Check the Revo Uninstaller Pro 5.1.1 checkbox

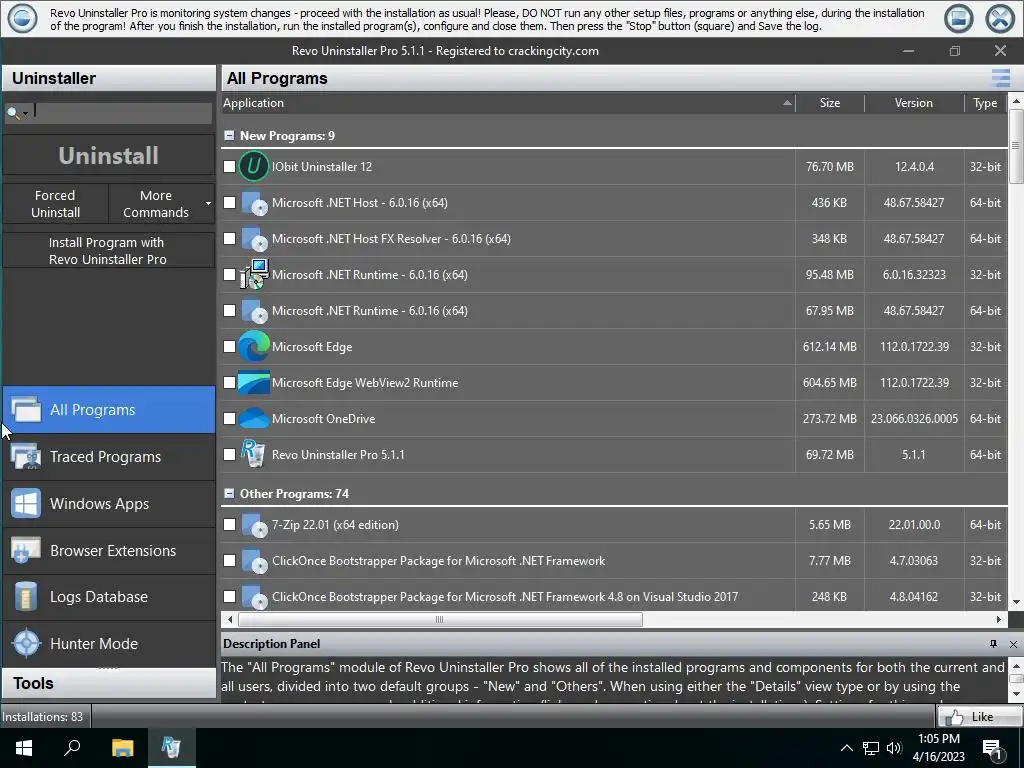(229, 454)
